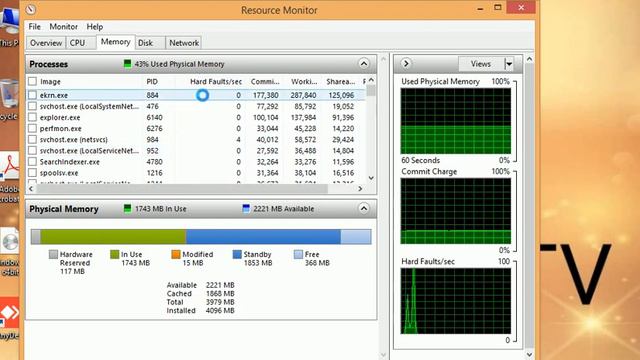Click the Used Physical Memory graph
The width and height of the screenshot is (640, 360).
click(456, 121)
